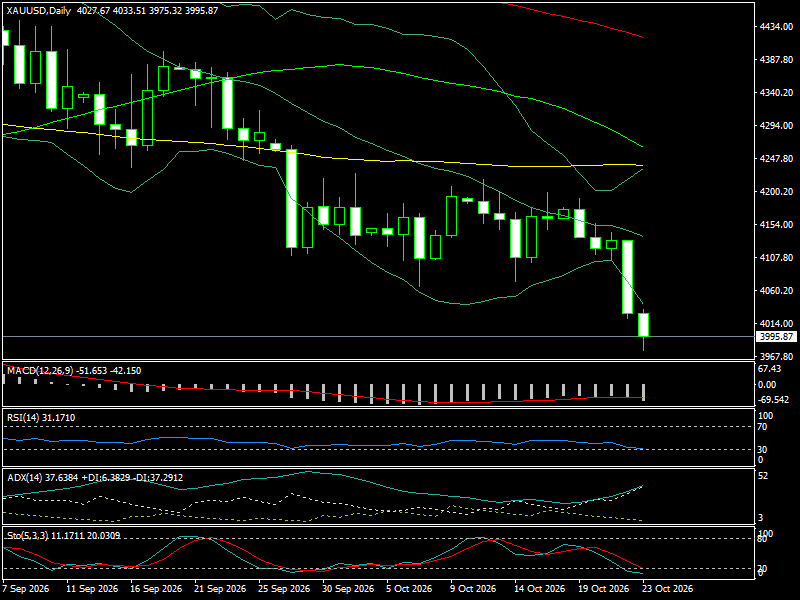Select the 25 Sep 2026 date label
The image size is (800, 600).
pos(284,589)
